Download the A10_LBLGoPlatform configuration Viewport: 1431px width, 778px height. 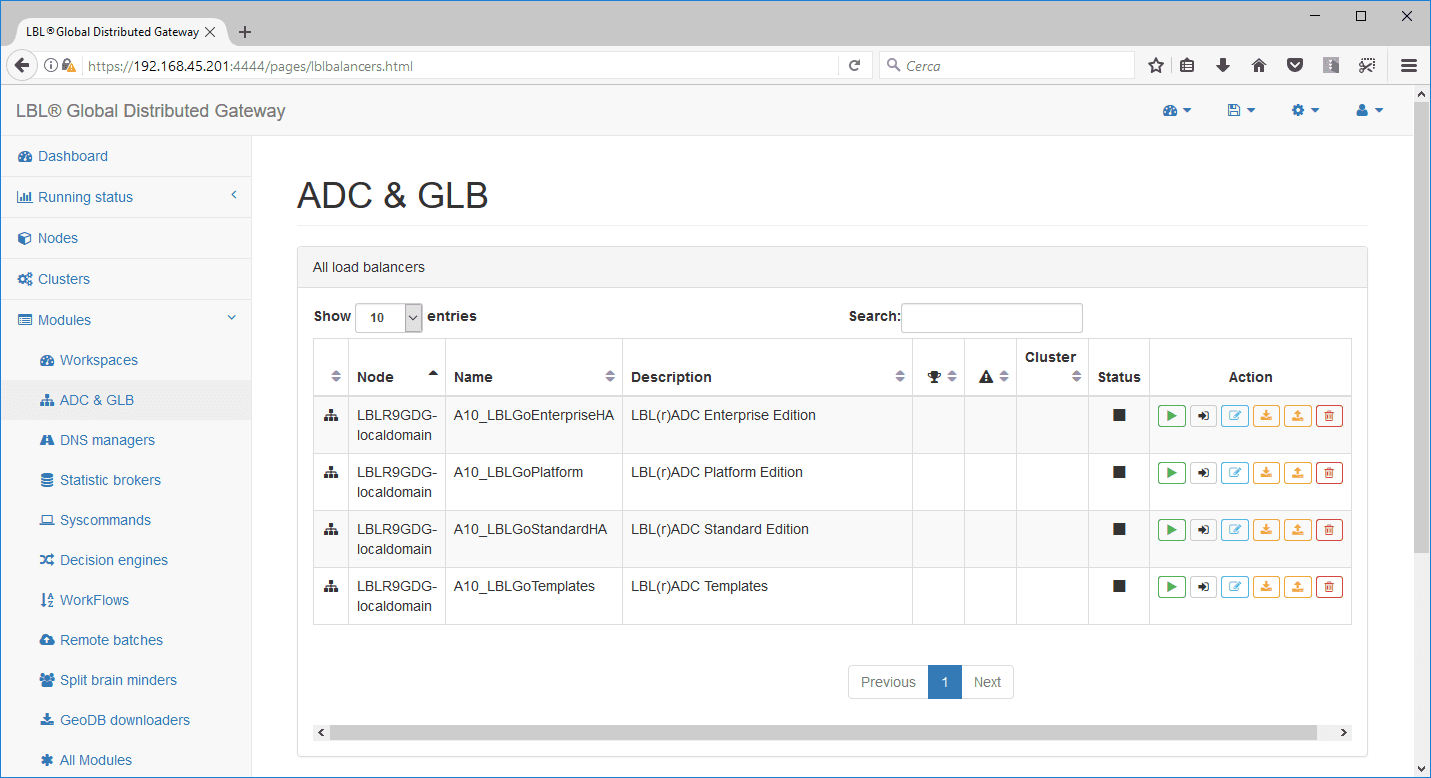[1266, 473]
